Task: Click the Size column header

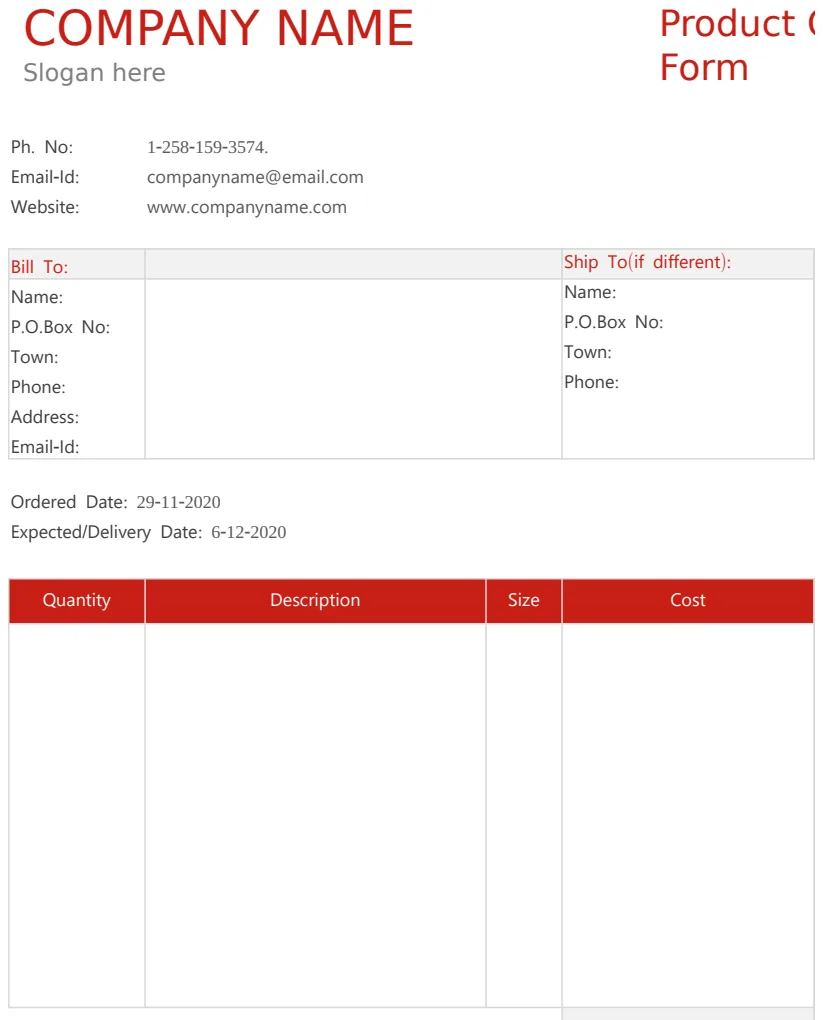Action: [524, 600]
